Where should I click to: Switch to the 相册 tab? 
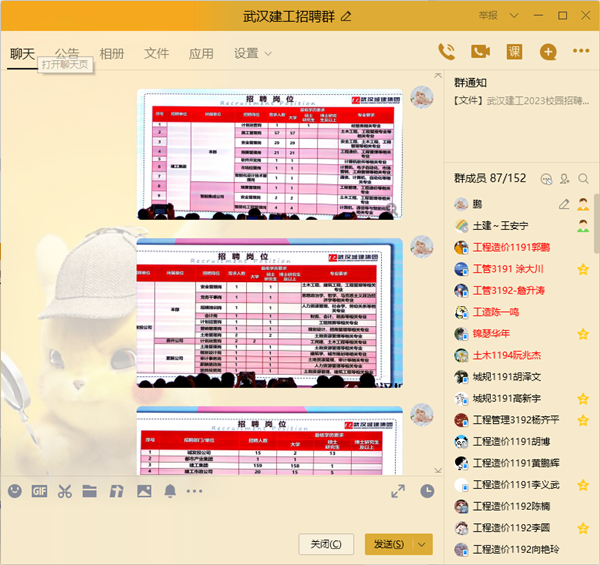click(112, 53)
